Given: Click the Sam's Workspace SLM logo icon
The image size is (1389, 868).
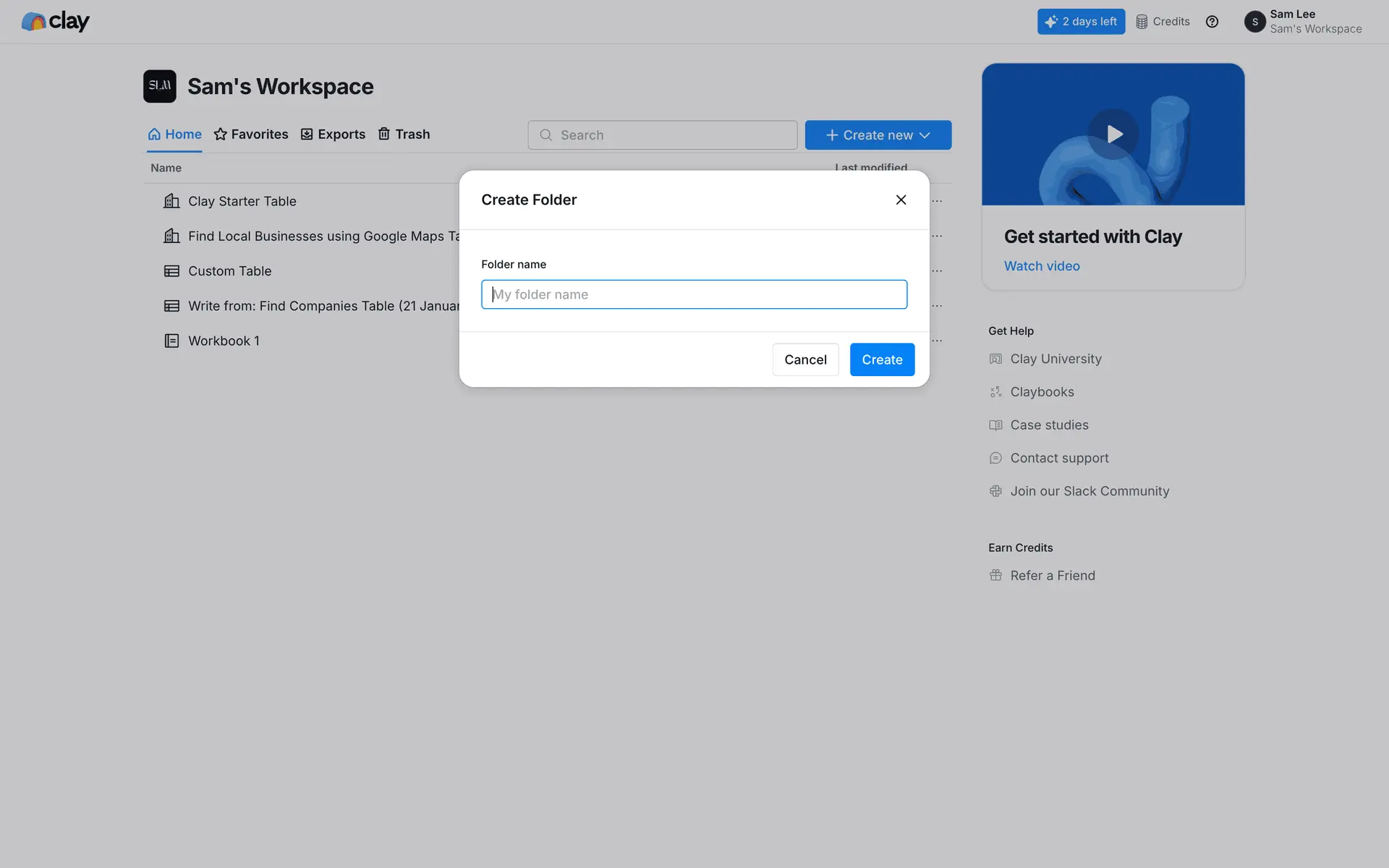Looking at the screenshot, I should click(x=159, y=86).
